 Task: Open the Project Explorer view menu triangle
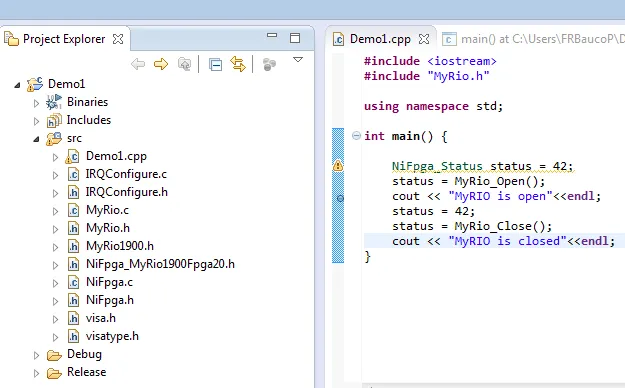click(x=298, y=60)
